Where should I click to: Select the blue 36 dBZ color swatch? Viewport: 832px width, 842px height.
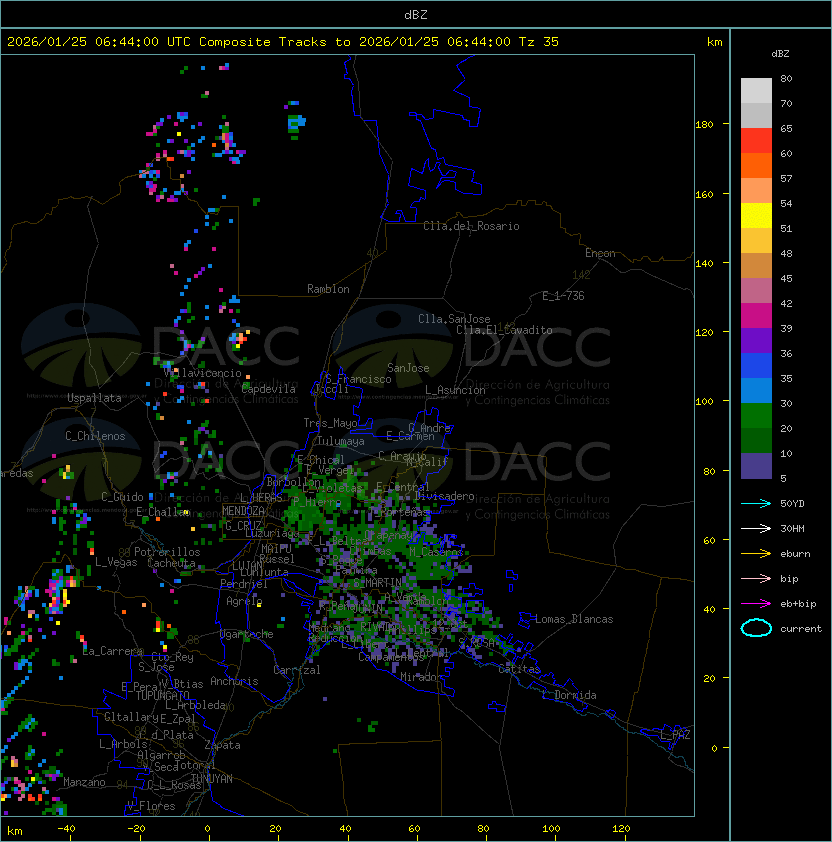pyautogui.click(x=756, y=366)
